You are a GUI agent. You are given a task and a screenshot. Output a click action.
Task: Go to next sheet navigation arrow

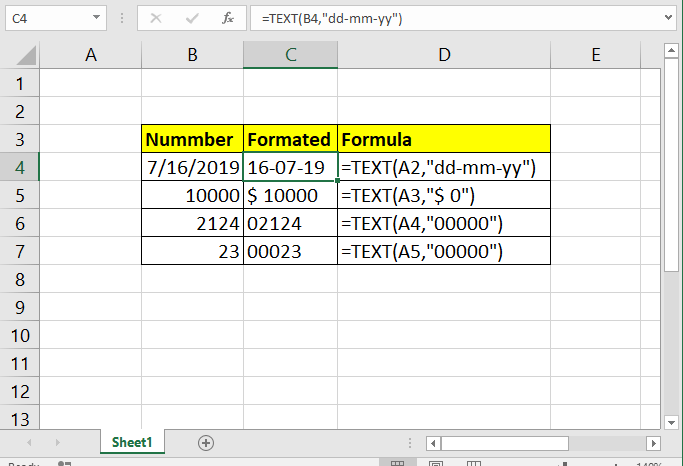(57, 443)
